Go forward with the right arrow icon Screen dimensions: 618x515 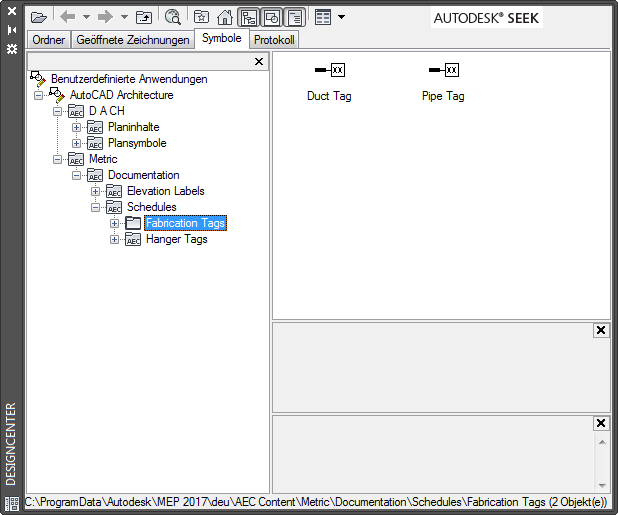click(105, 17)
